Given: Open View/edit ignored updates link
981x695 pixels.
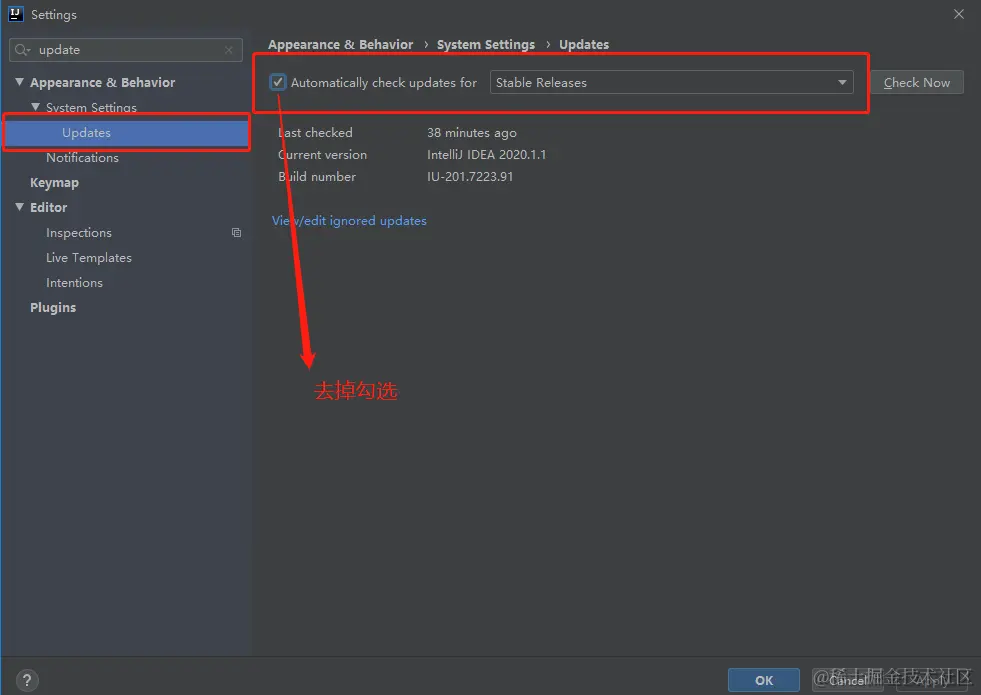Looking at the screenshot, I should [x=349, y=221].
